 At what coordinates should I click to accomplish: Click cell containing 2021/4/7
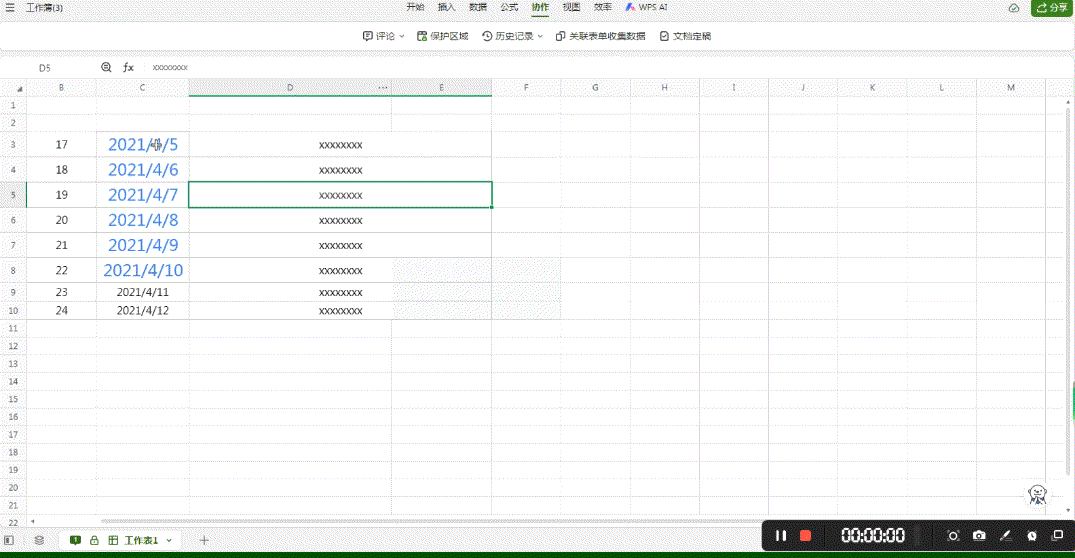pos(143,195)
